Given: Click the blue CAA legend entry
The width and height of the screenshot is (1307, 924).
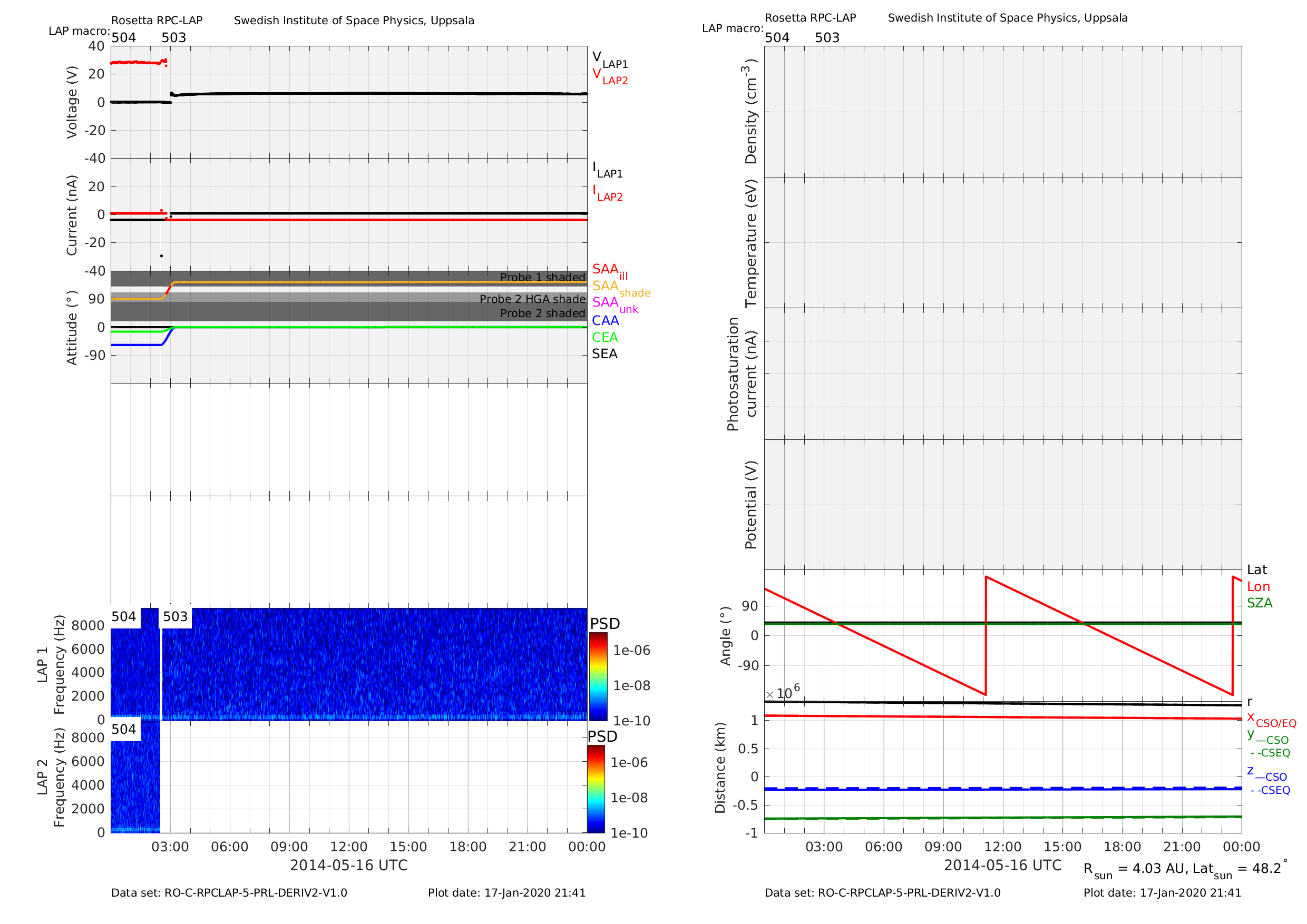Looking at the screenshot, I should [x=605, y=321].
